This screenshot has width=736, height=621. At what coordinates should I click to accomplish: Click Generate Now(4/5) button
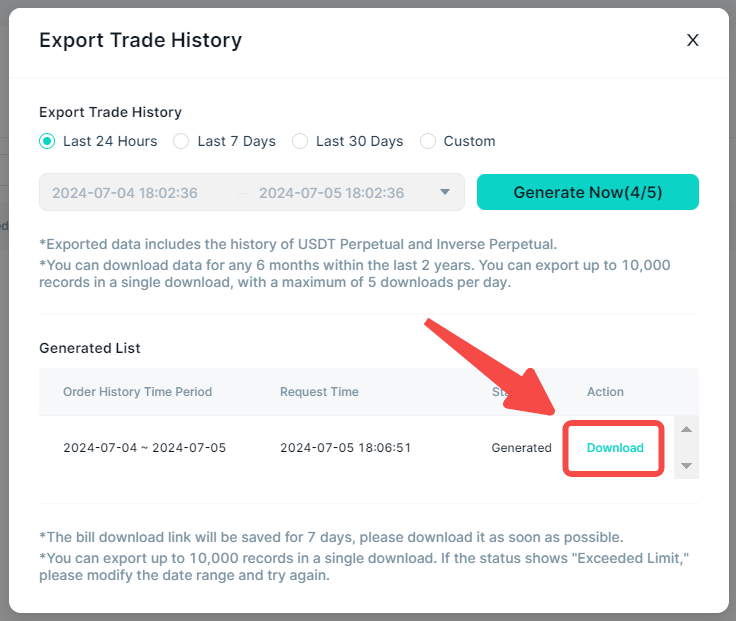pyautogui.click(x=588, y=192)
